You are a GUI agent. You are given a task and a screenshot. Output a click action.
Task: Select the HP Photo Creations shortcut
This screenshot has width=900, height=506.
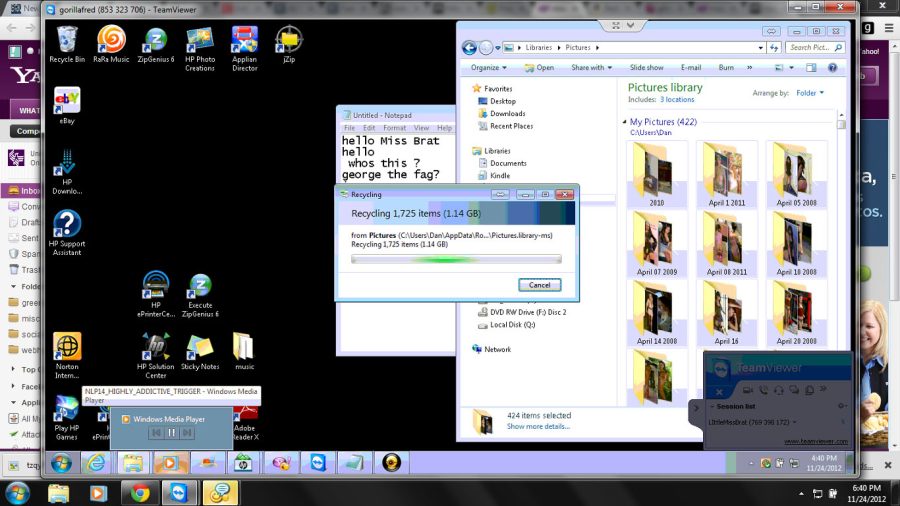[200, 49]
